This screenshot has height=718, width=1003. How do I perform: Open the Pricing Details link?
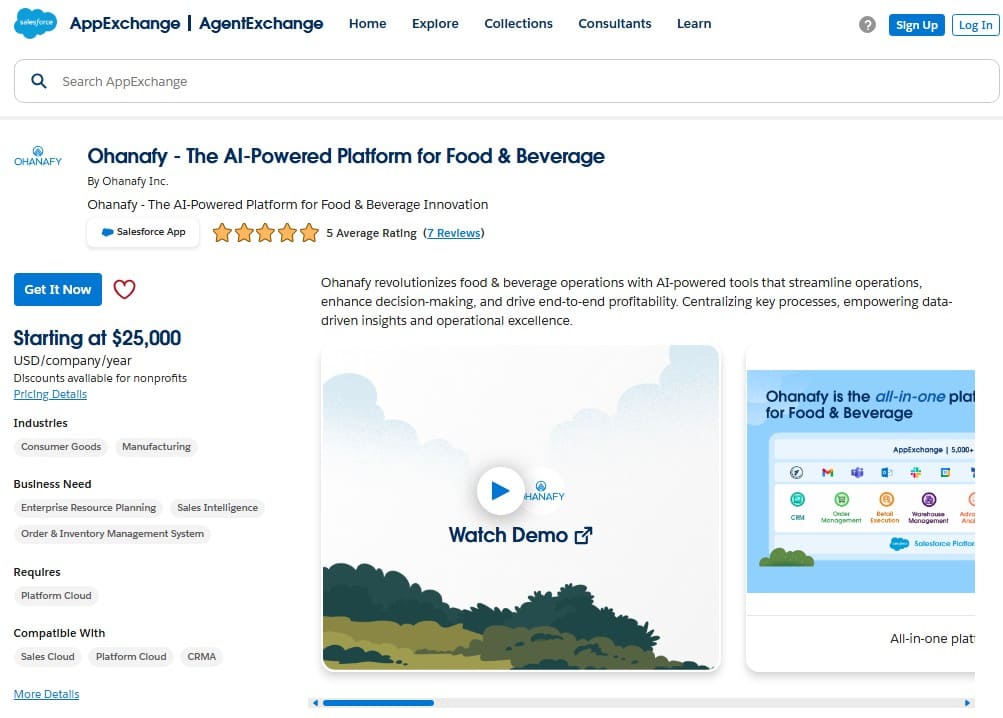click(50, 394)
